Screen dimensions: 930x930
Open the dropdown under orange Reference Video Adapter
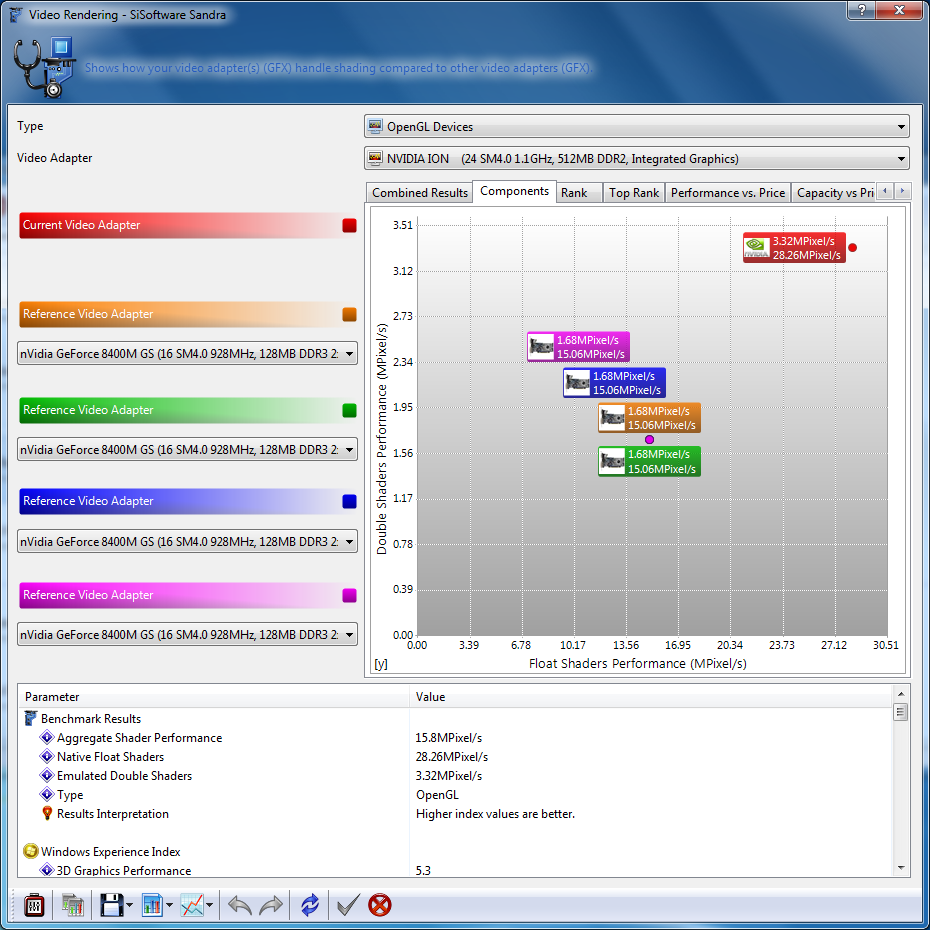(x=187, y=353)
